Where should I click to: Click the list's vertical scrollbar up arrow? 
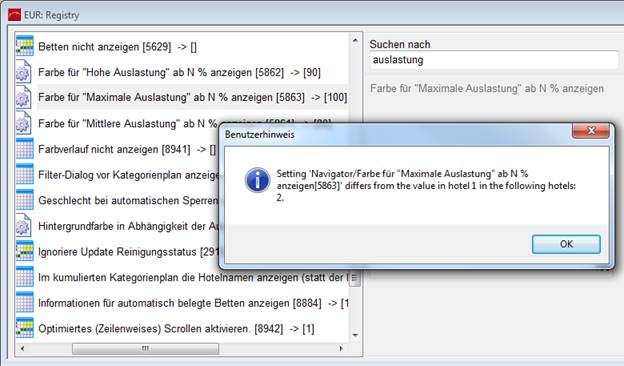[x=355, y=40]
